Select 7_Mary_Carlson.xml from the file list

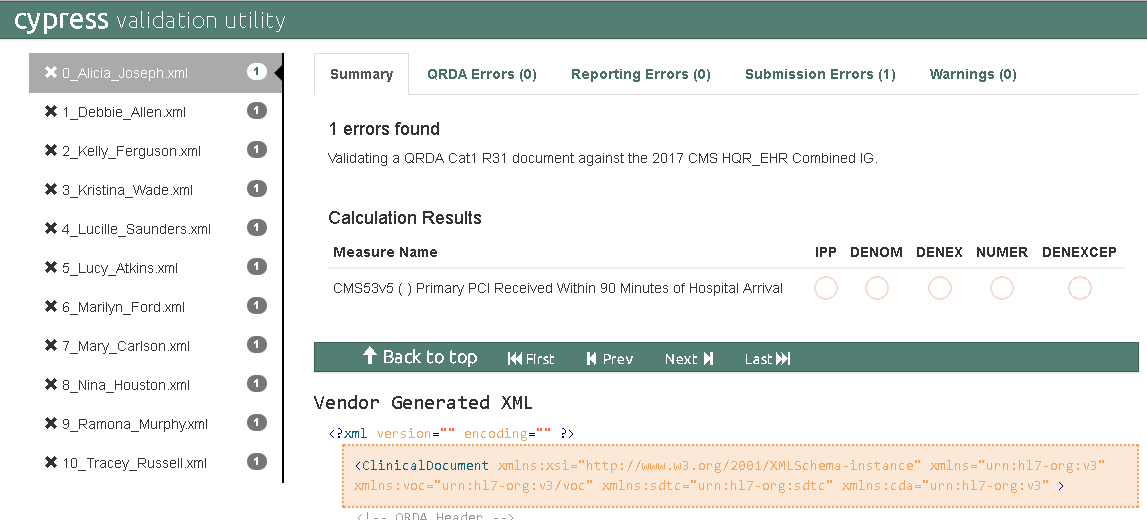click(x=125, y=346)
